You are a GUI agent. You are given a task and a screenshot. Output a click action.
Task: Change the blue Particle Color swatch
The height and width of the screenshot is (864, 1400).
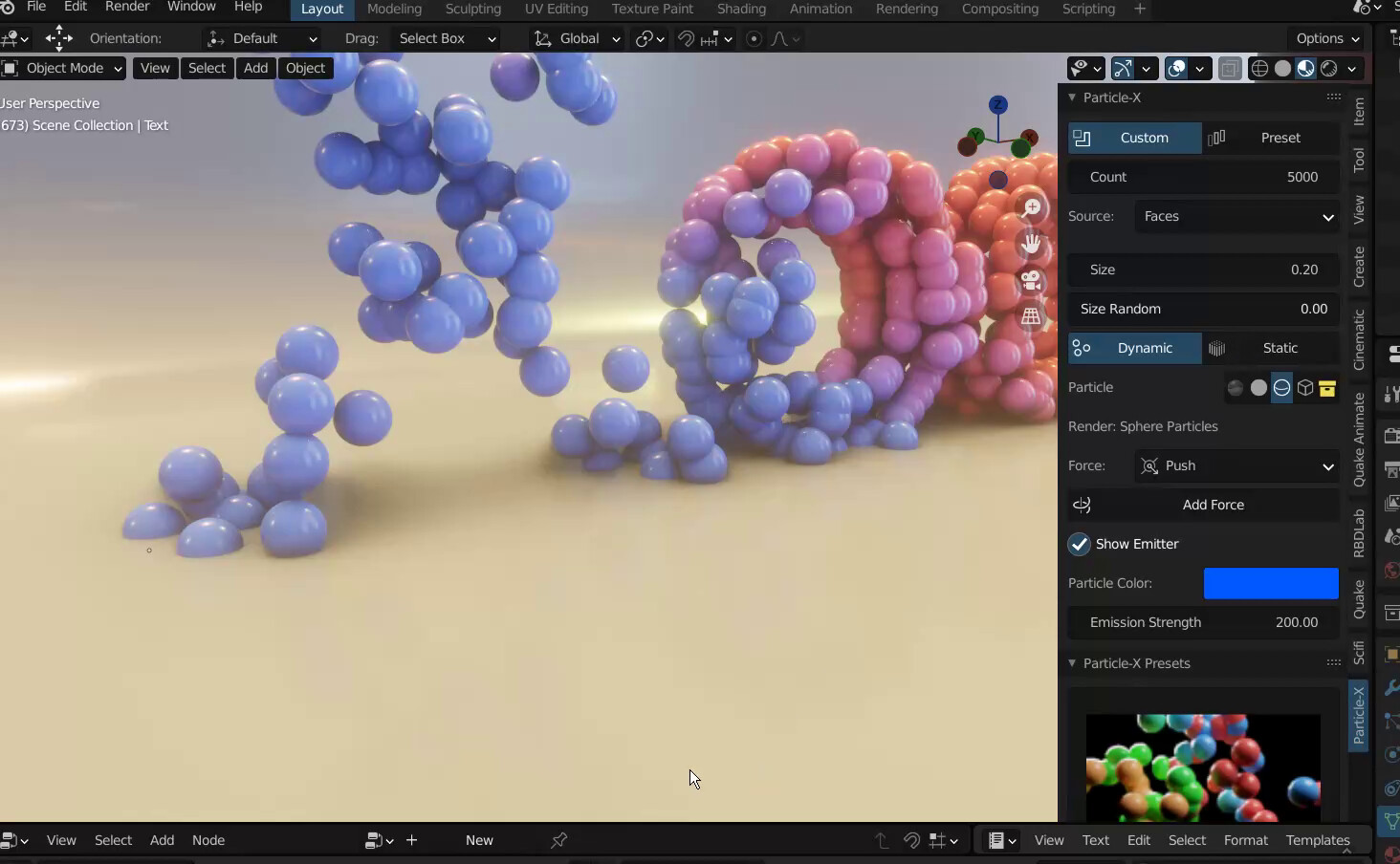point(1272,583)
